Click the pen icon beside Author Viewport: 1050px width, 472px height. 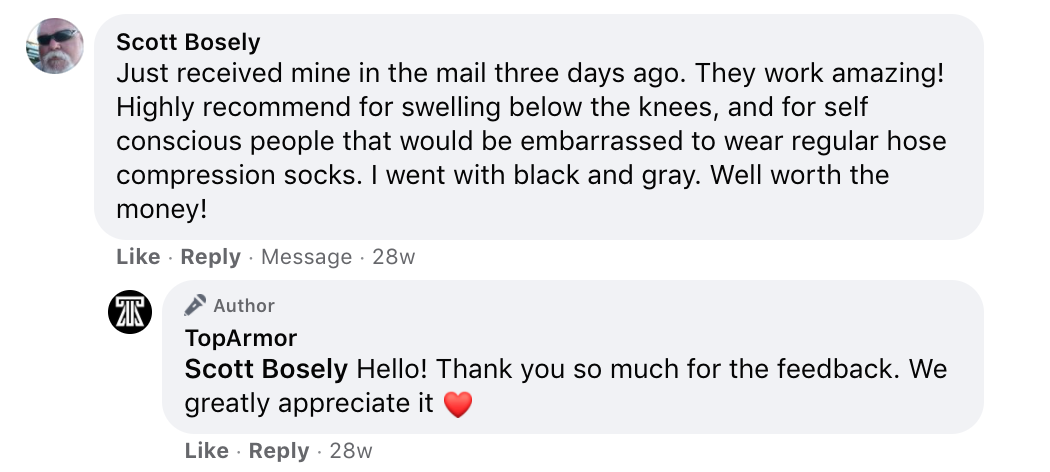point(196,305)
